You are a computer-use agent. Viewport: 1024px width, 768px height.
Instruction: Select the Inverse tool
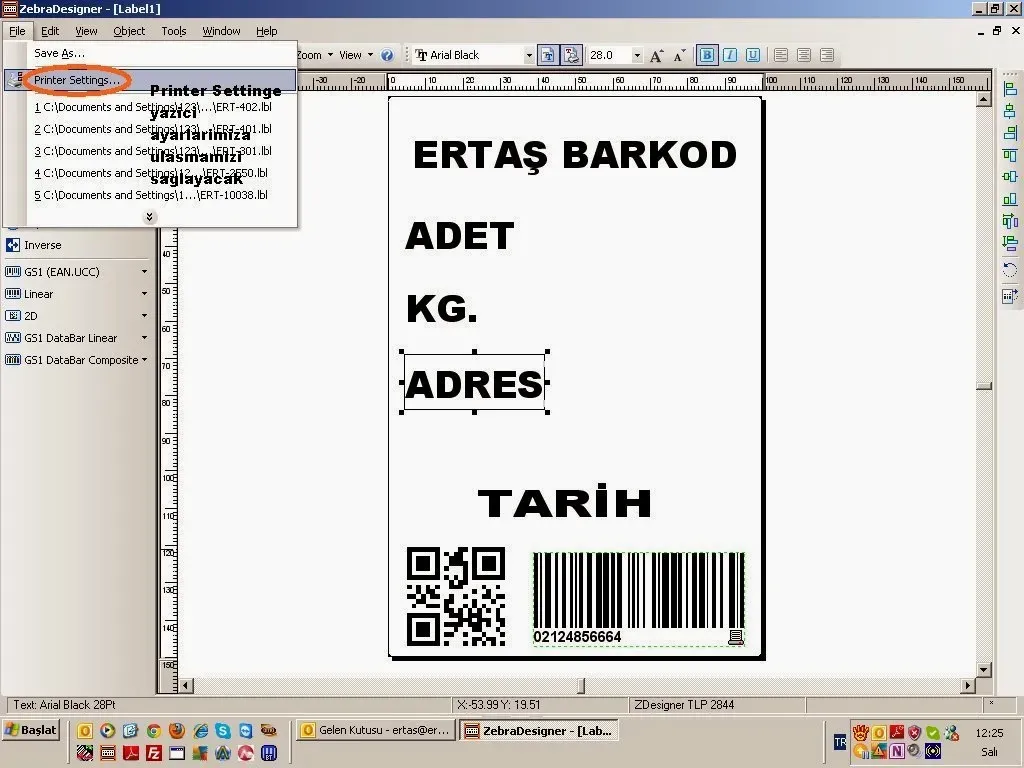pyautogui.click(x=42, y=245)
